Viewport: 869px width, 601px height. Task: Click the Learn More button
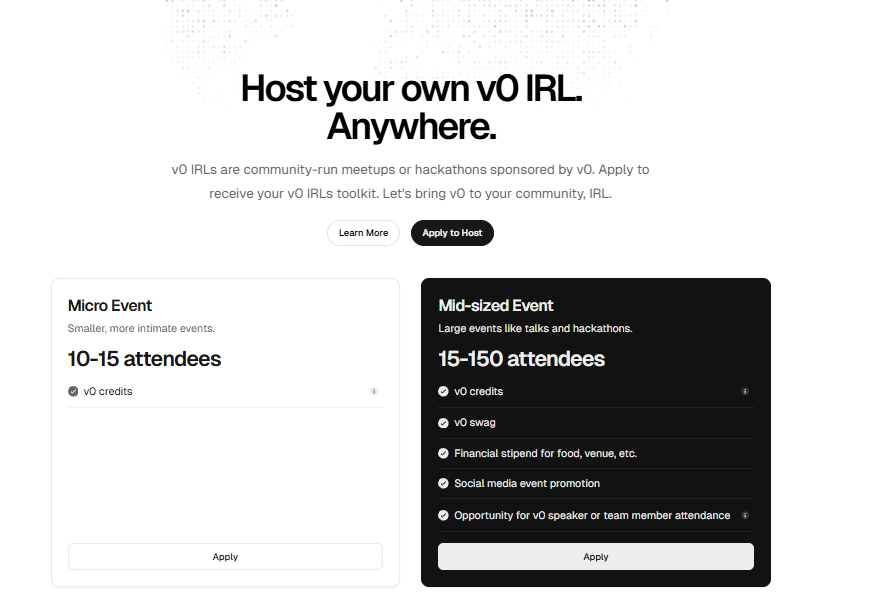click(x=363, y=233)
